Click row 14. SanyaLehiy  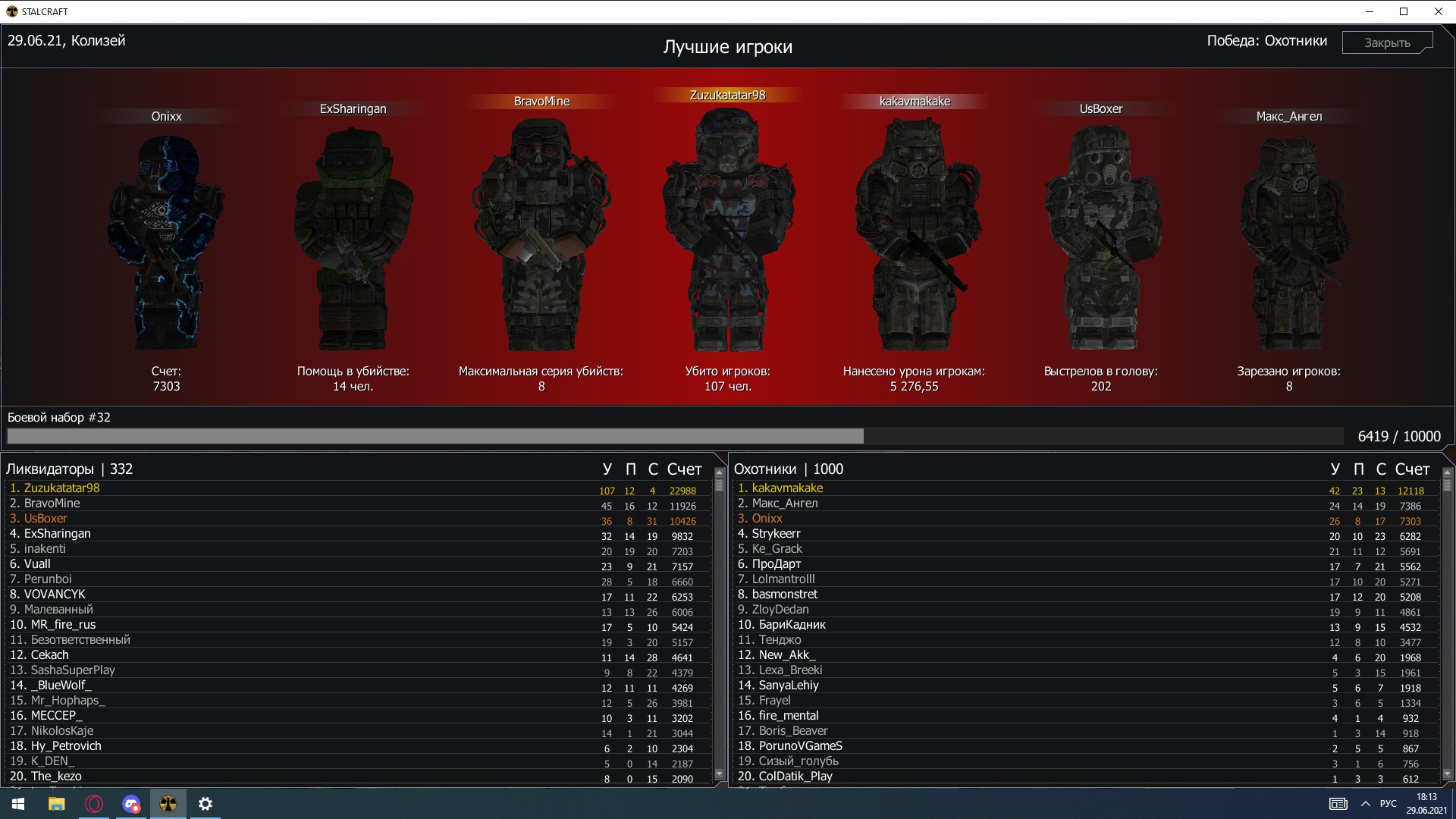pyautogui.click(x=1087, y=686)
